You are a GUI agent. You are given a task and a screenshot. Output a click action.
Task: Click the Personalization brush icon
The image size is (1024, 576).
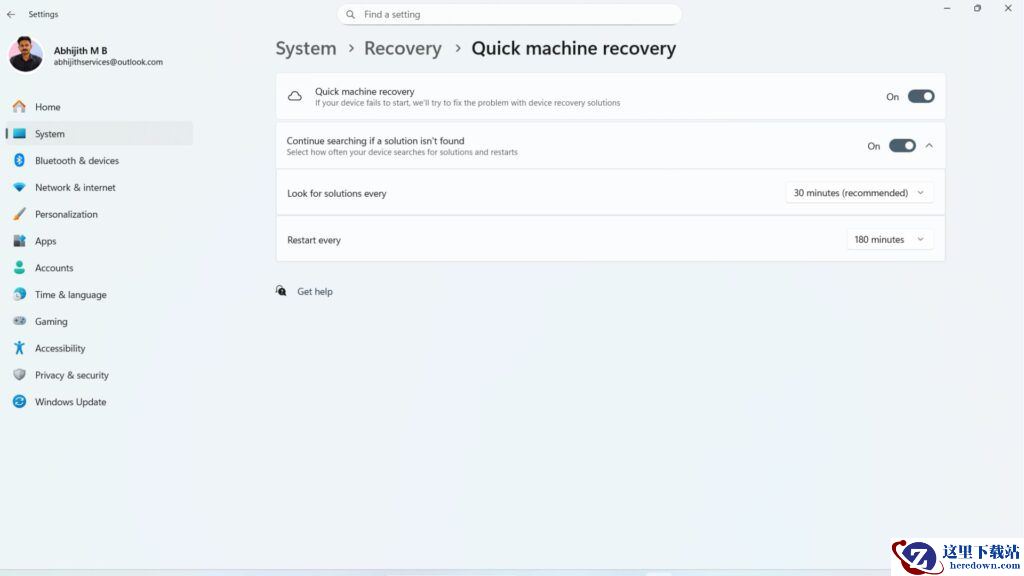point(19,214)
